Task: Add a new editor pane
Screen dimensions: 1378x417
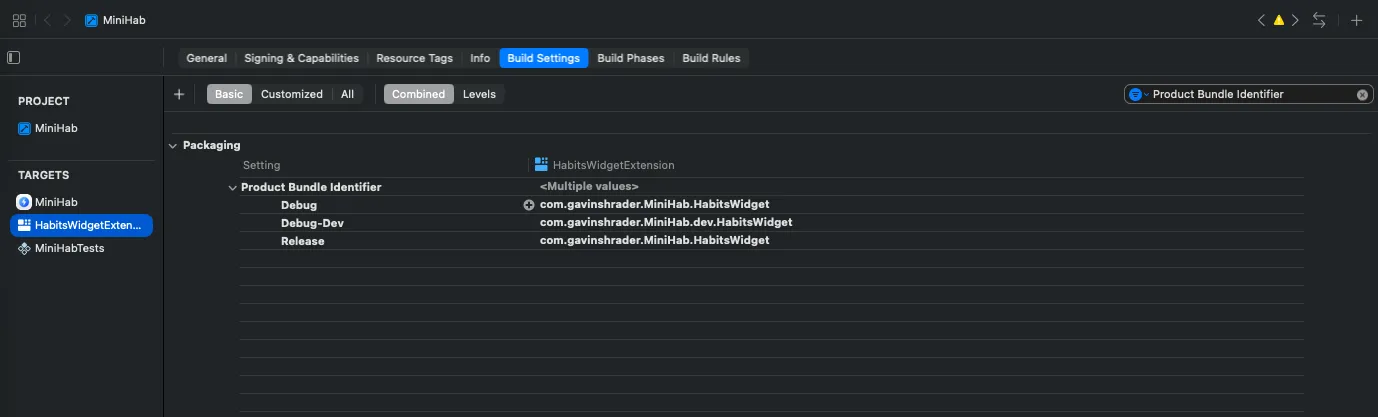Action: 1356,20
